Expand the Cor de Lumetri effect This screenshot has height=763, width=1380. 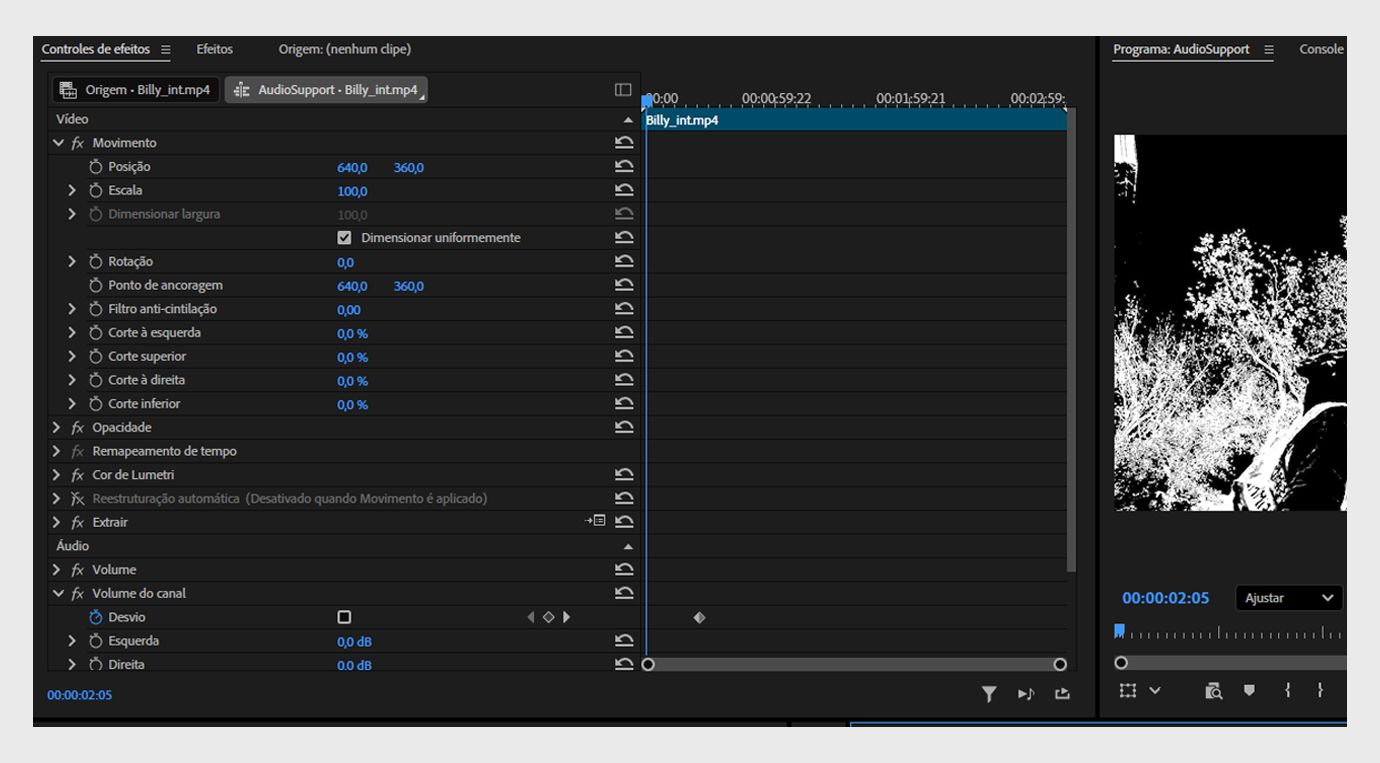click(x=57, y=475)
